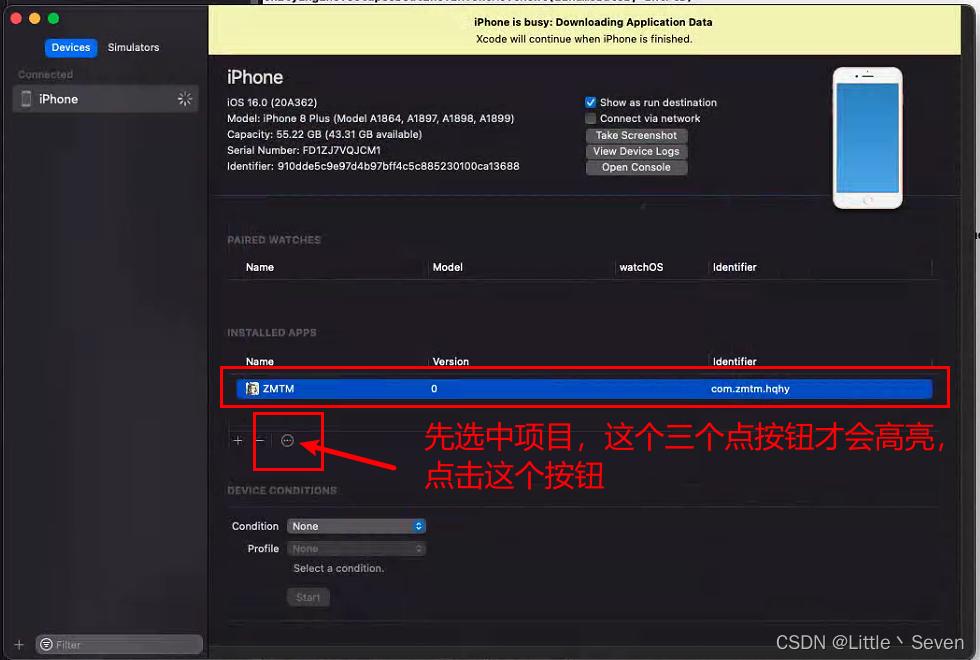Open the Condition dropdown
The width and height of the screenshot is (980, 660).
tap(356, 526)
